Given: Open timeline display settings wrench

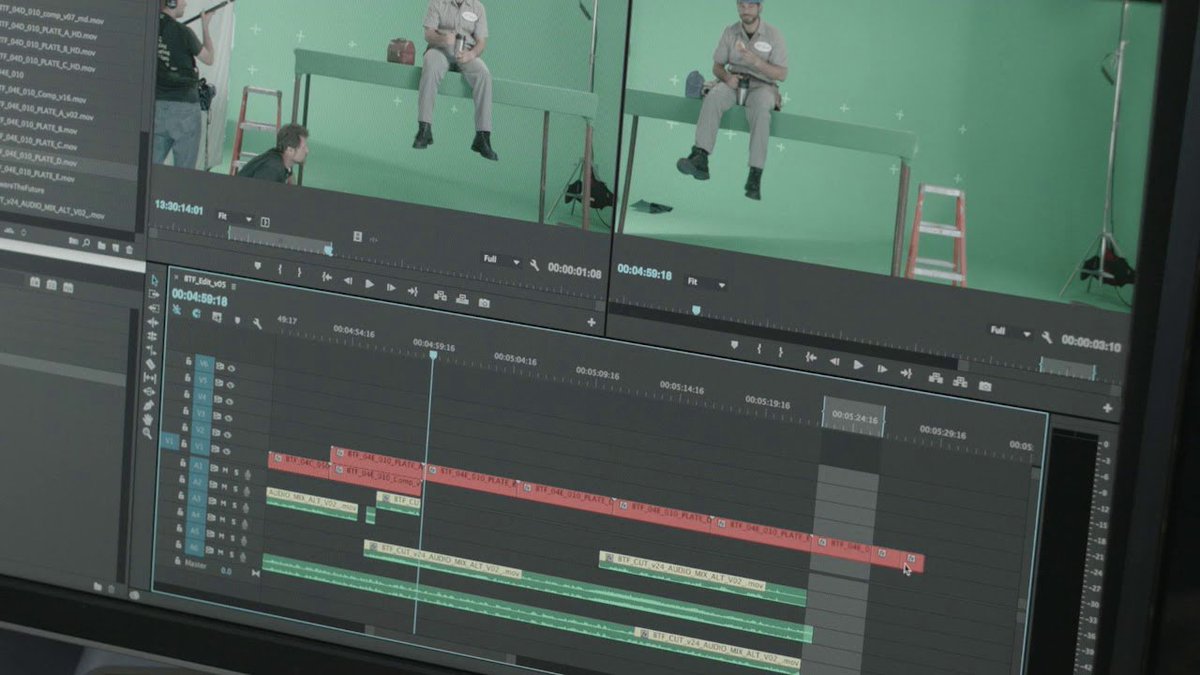Looking at the screenshot, I should 257,323.
